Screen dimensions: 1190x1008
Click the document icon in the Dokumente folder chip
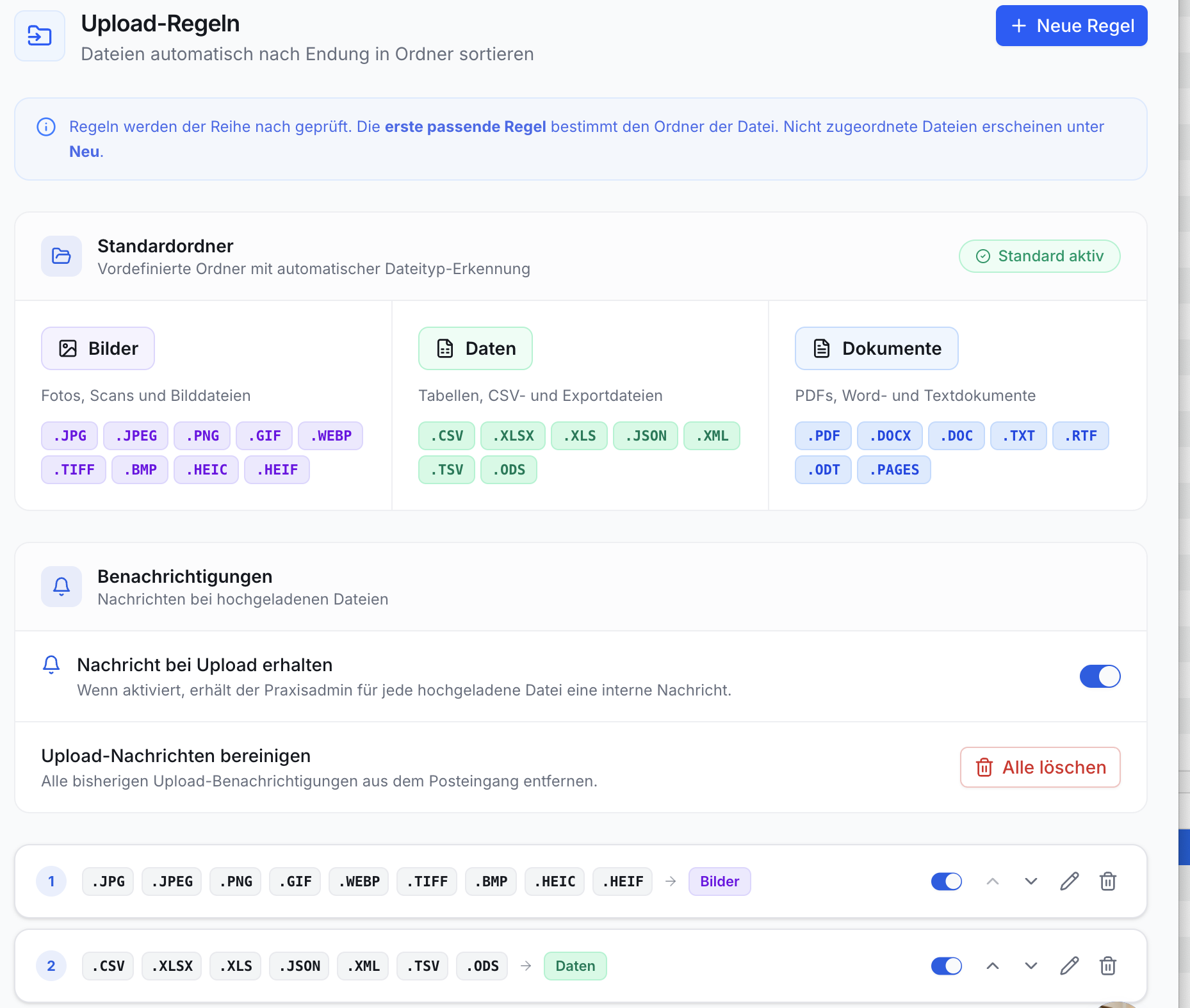pyautogui.click(x=822, y=348)
